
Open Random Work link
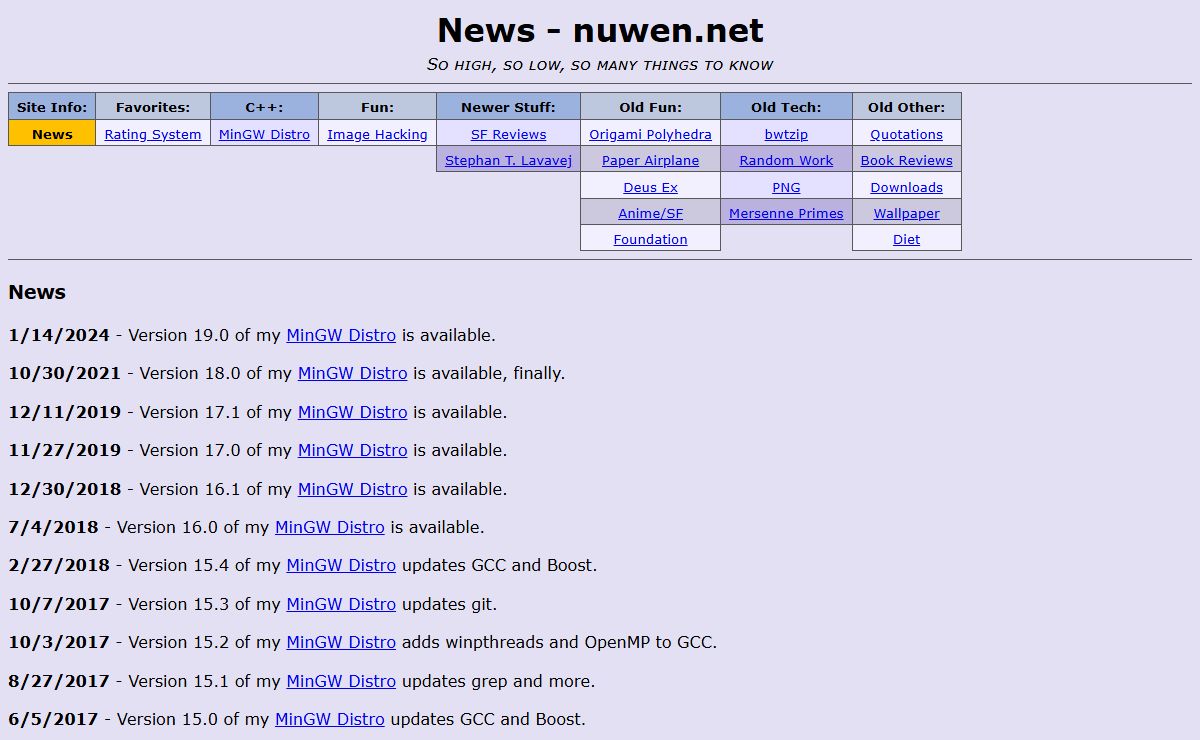point(786,160)
